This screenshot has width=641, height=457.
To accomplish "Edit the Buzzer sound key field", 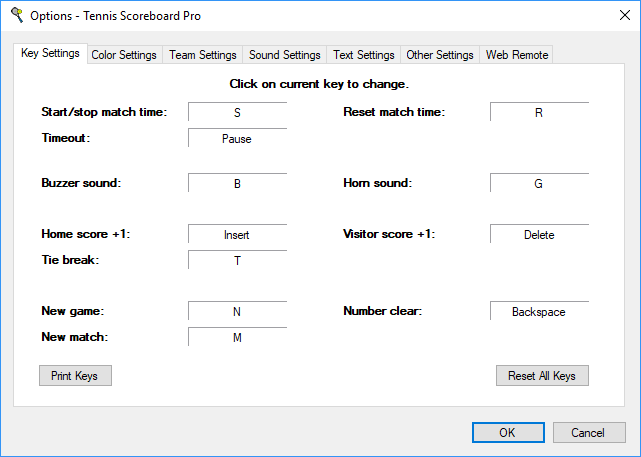I will [237, 184].
